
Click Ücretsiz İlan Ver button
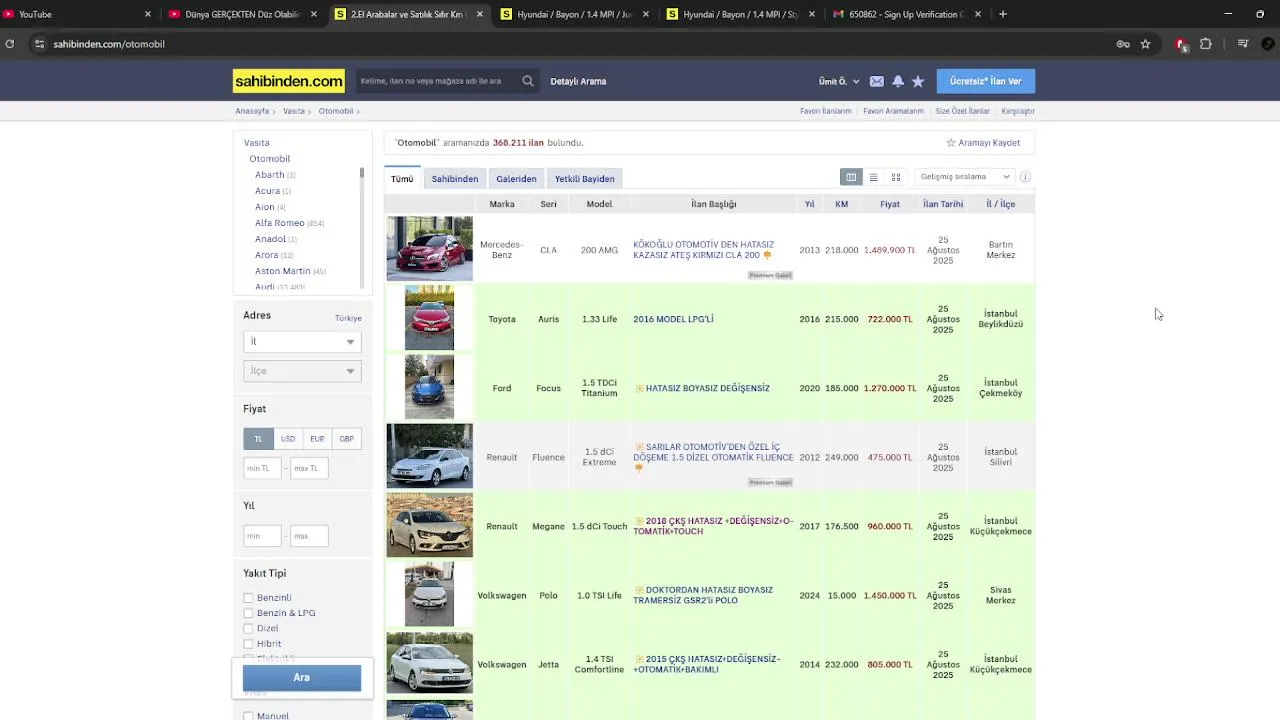[986, 81]
